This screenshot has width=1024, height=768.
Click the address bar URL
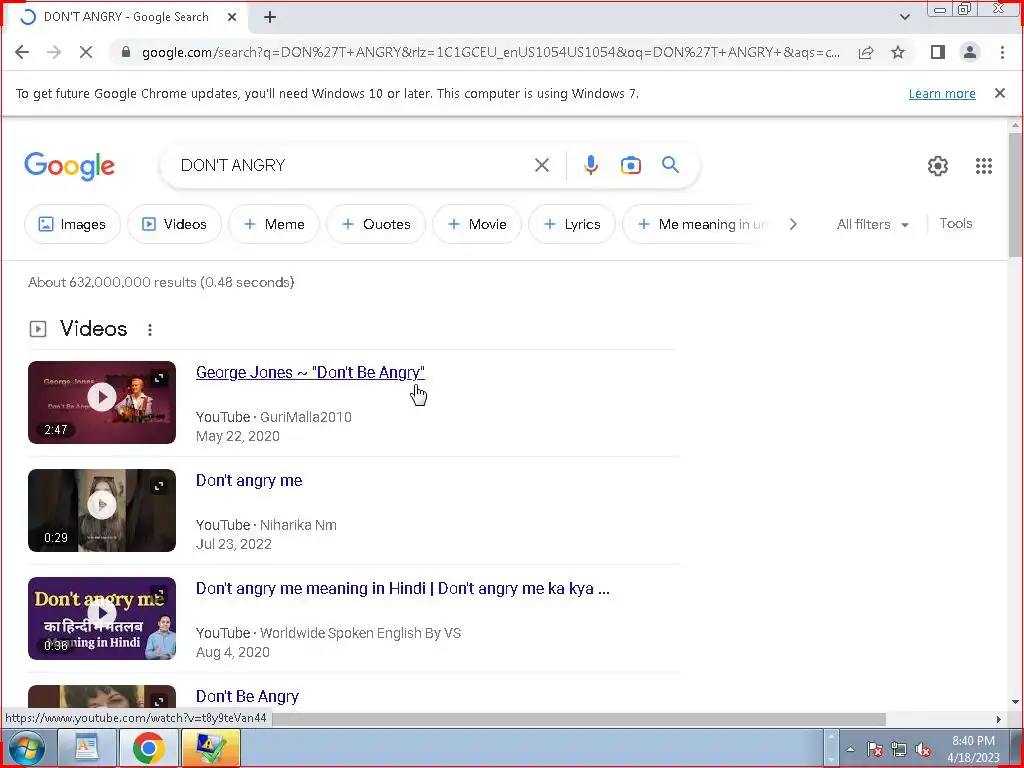pyautogui.click(x=490, y=52)
